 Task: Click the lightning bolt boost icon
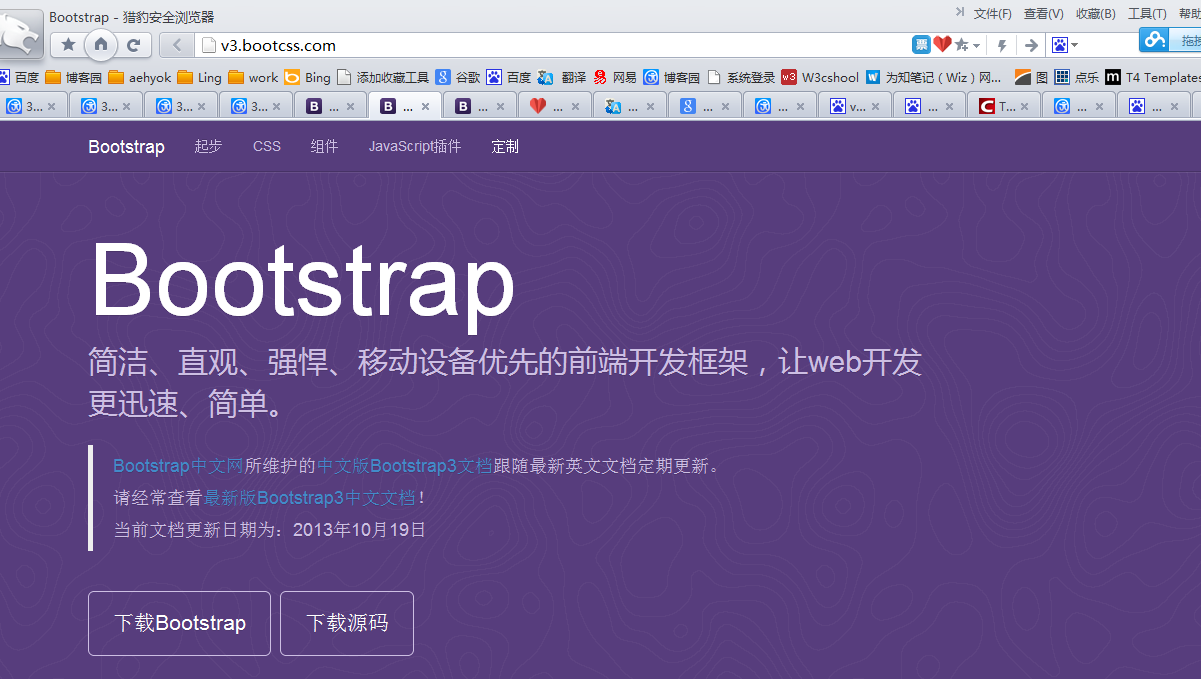[x=1003, y=45]
